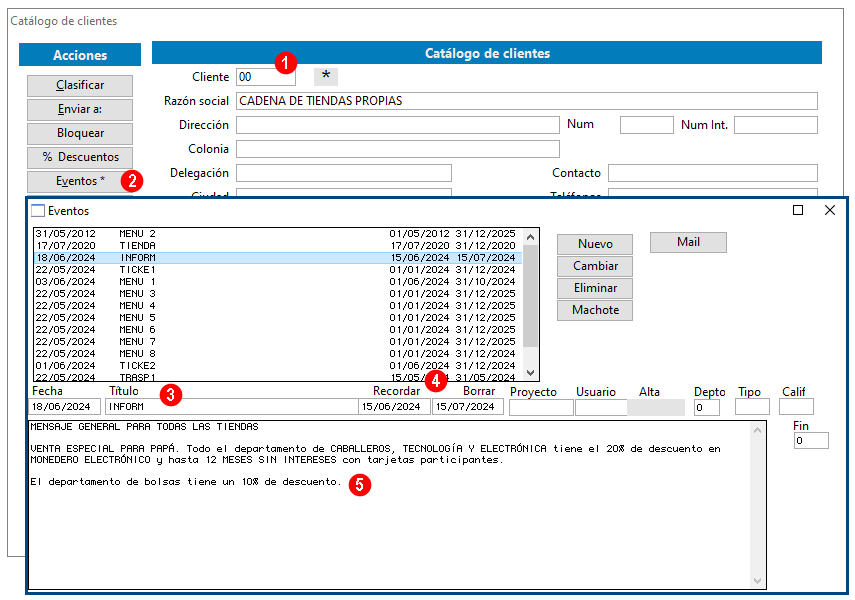855x600 pixels.
Task: Click the Cambiar button
Action: pos(595,266)
